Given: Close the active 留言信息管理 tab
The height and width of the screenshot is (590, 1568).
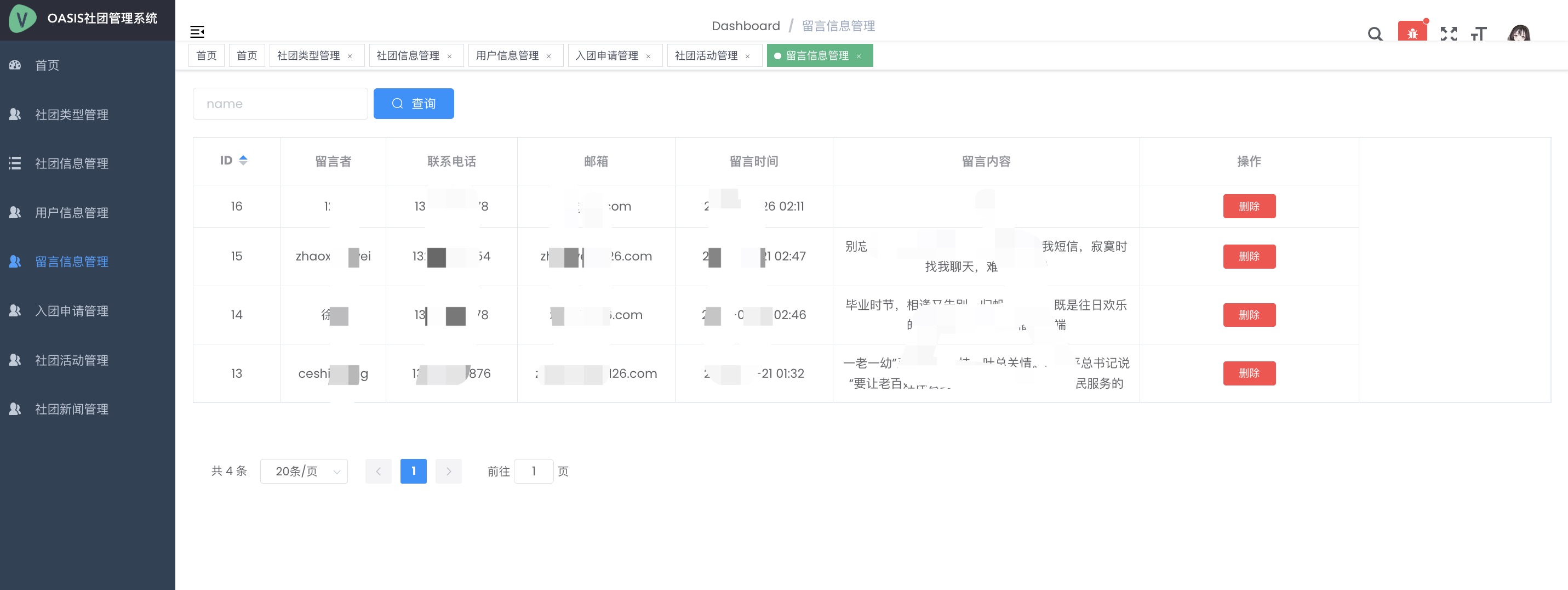Looking at the screenshot, I should pos(859,56).
